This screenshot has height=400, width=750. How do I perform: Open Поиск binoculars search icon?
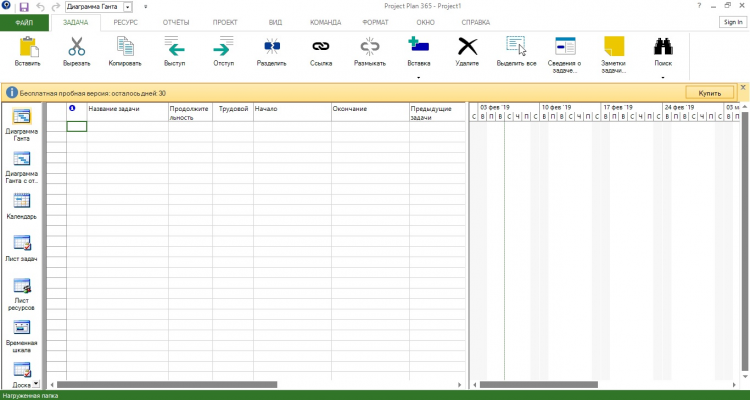[x=663, y=46]
